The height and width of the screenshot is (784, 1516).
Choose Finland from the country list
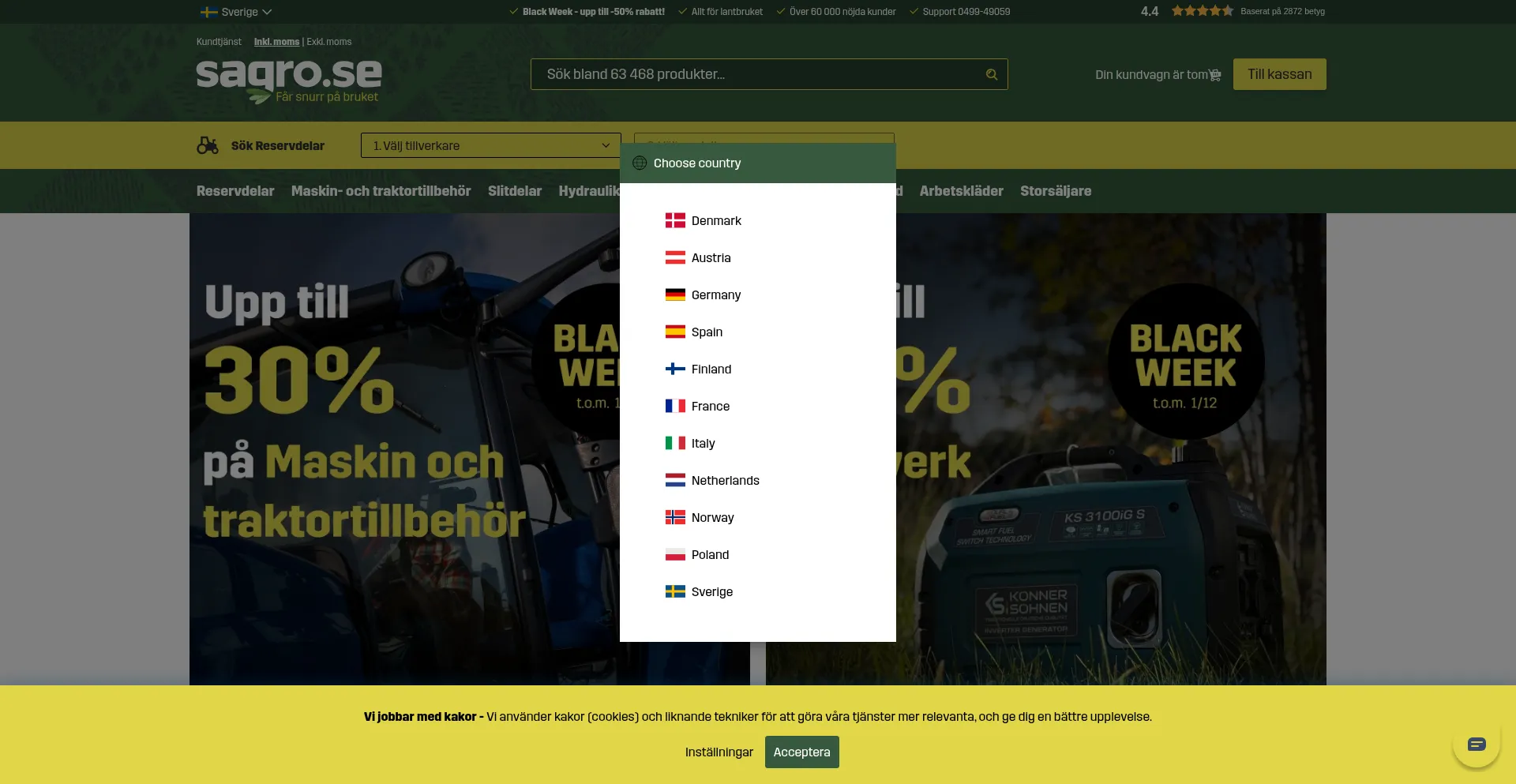click(711, 369)
